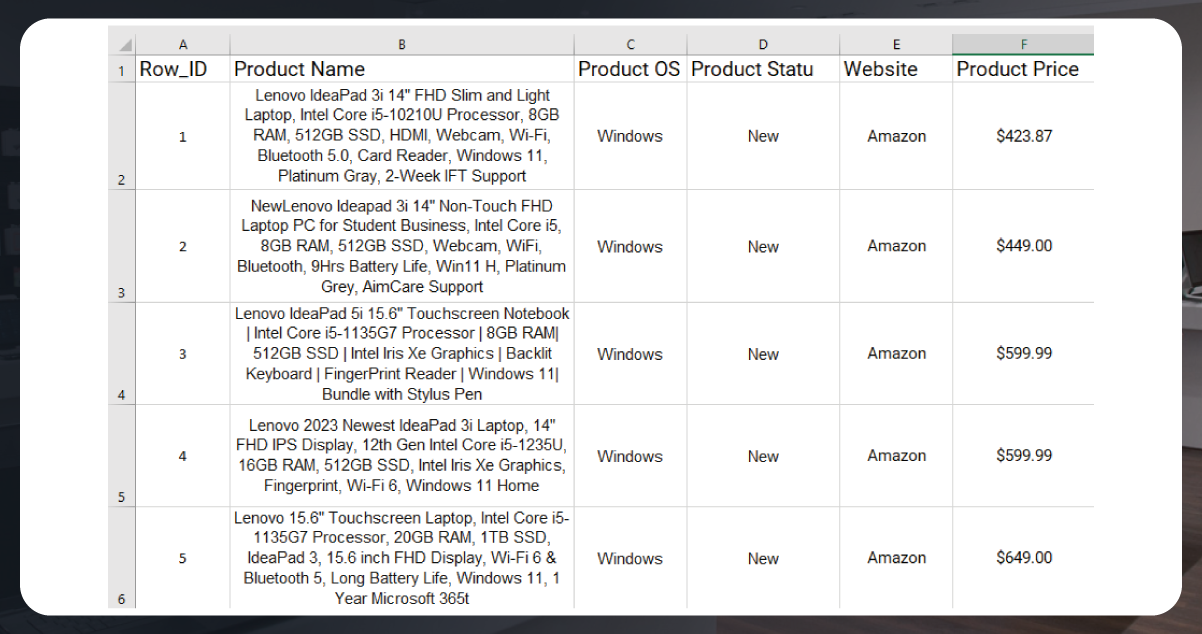1202x634 pixels.
Task: Select Row_ID cell with value 3
Action: (183, 354)
